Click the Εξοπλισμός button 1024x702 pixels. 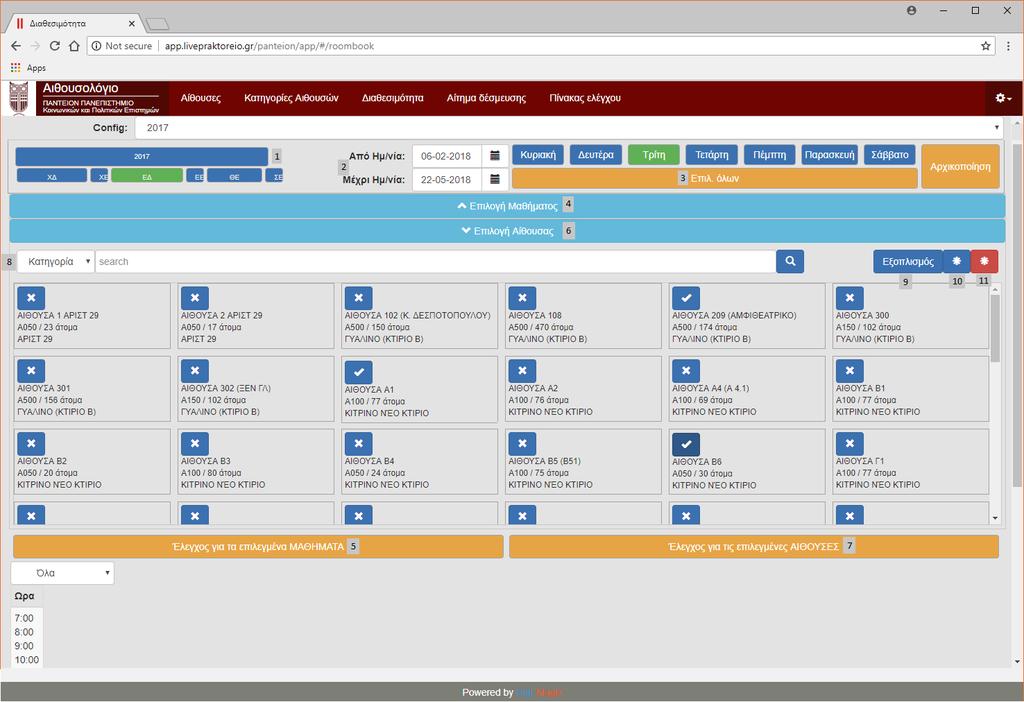tap(908, 261)
